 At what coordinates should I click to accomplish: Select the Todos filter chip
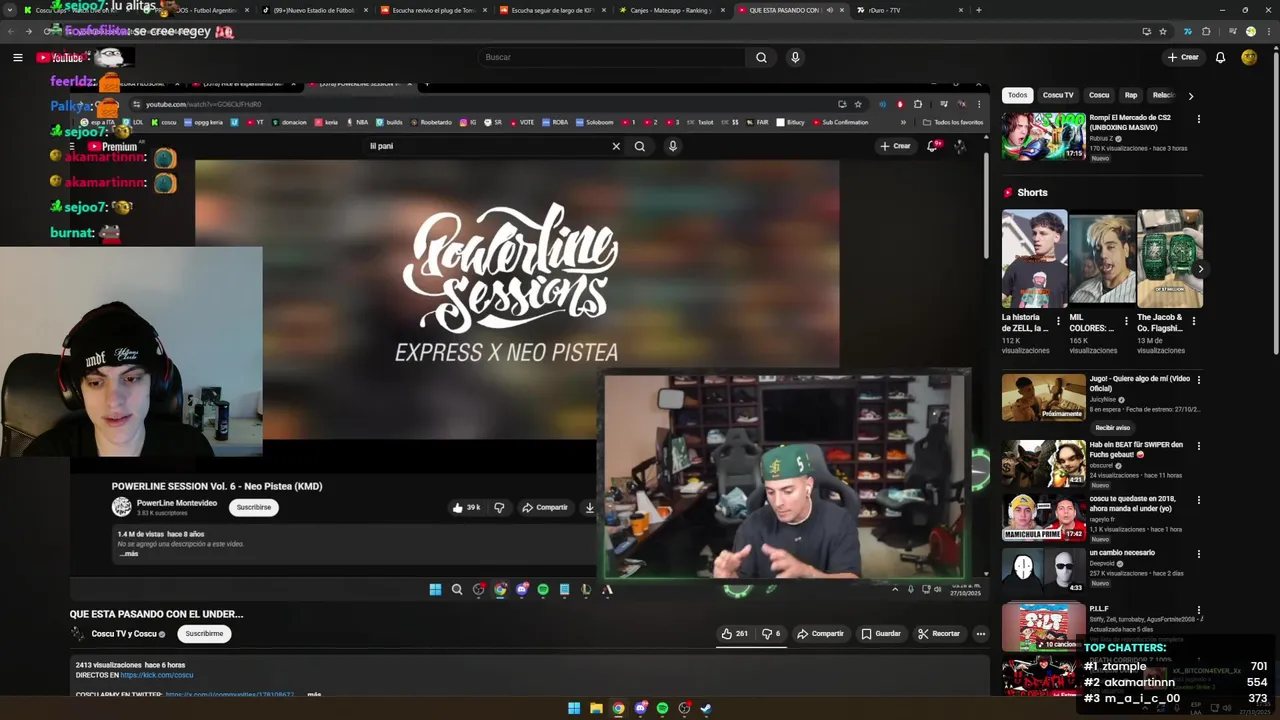point(1017,95)
